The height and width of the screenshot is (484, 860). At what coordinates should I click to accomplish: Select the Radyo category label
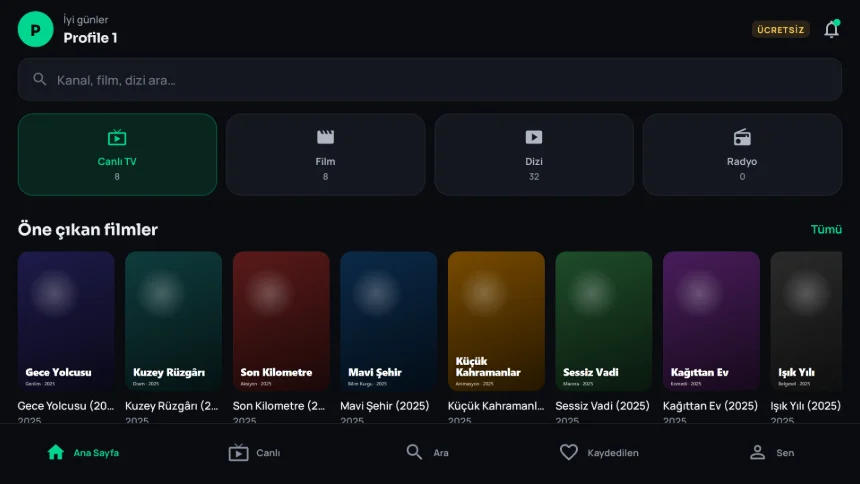742,161
